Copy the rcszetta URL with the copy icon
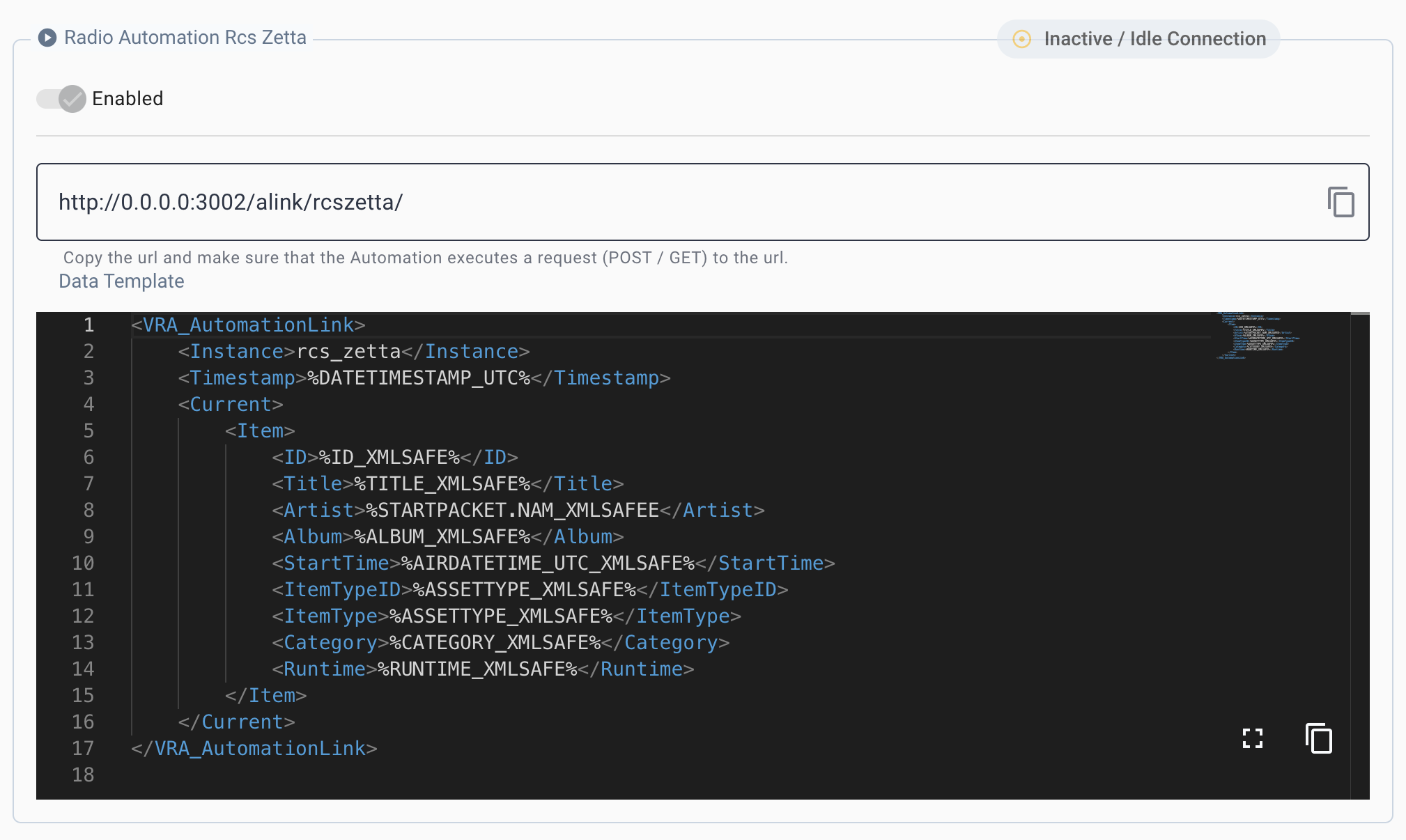Viewport: 1406px width, 840px height. point(1341,202)
